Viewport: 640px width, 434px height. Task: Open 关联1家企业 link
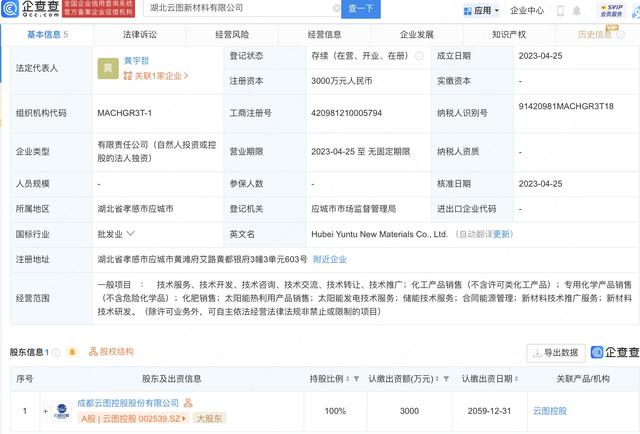click(x=156, y=76)
